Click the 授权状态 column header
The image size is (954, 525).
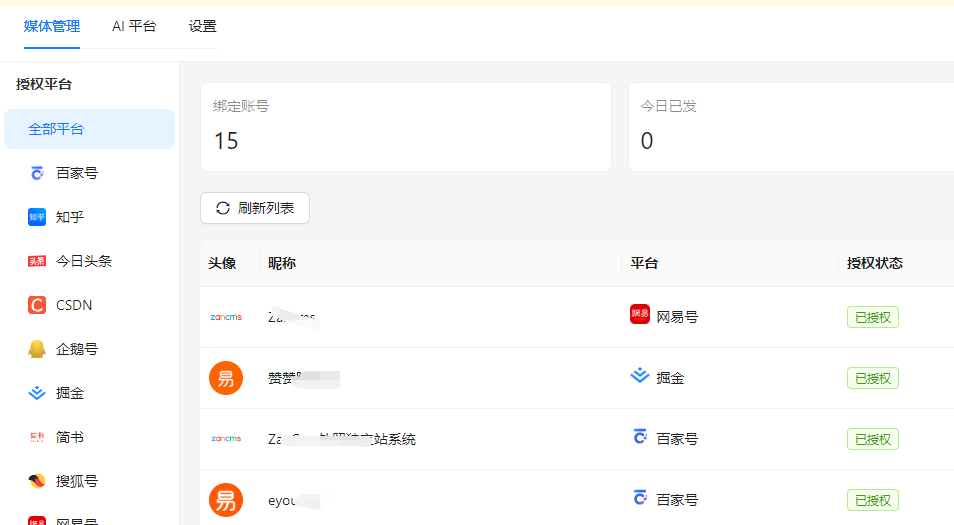pos(874,263)
